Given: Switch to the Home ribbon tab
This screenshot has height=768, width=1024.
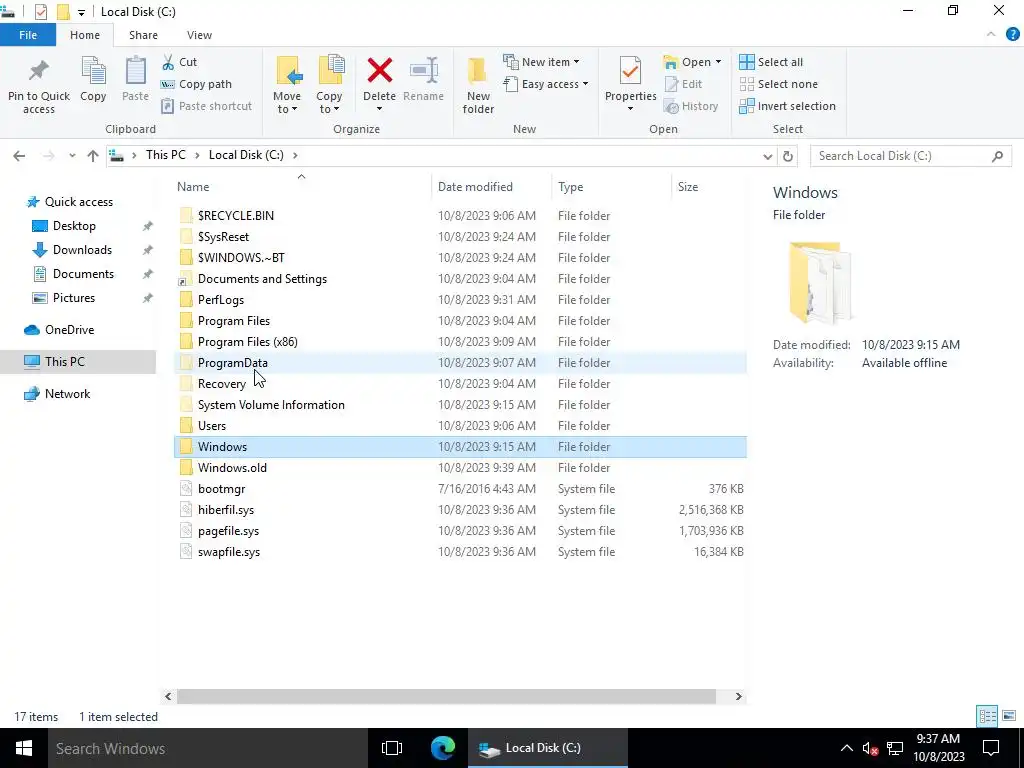Looking at the screenshot, I should (x=85, y=35).
